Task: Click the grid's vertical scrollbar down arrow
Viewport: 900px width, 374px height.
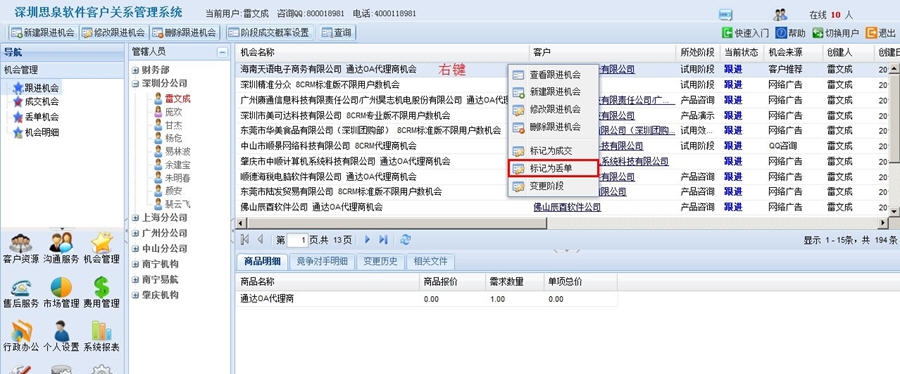Action: (894, 211)
